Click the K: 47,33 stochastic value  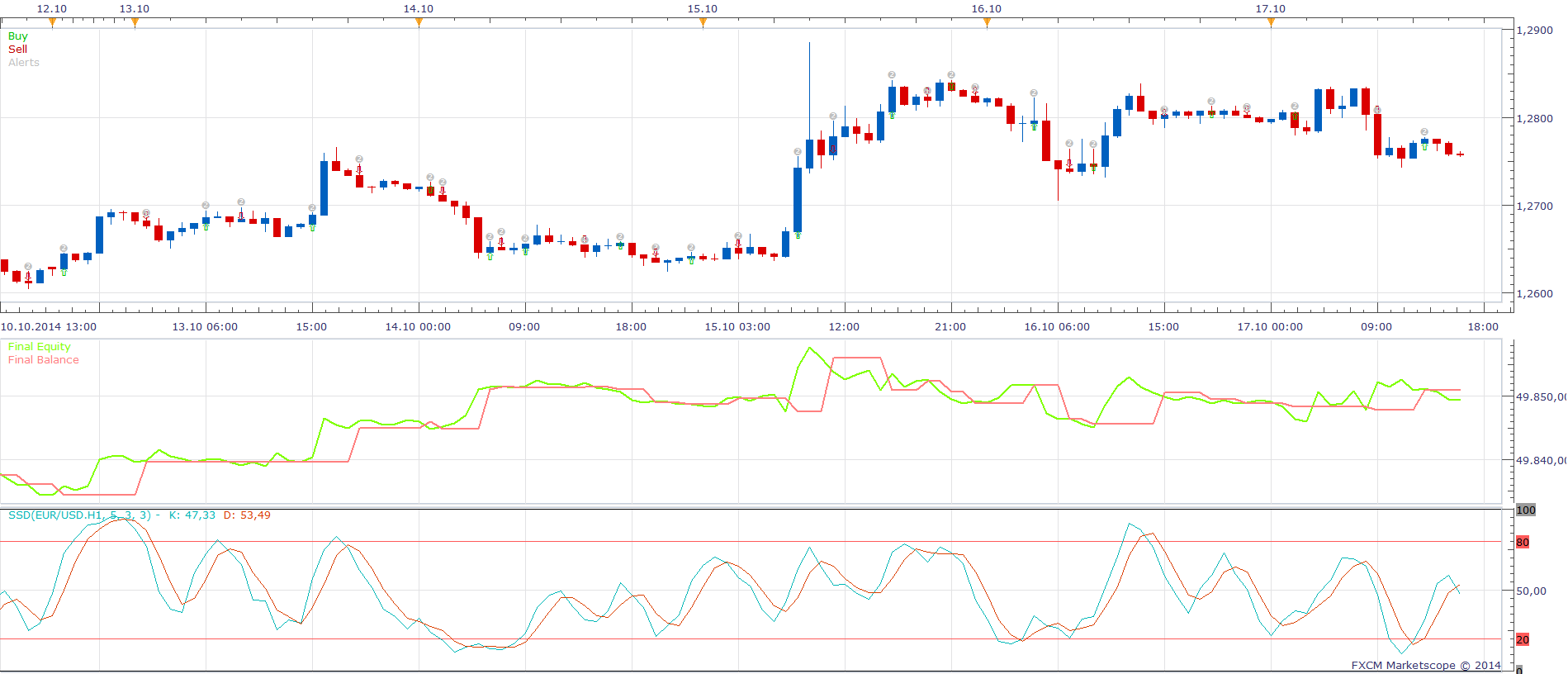pyautogui.click(x=192, y=515)
